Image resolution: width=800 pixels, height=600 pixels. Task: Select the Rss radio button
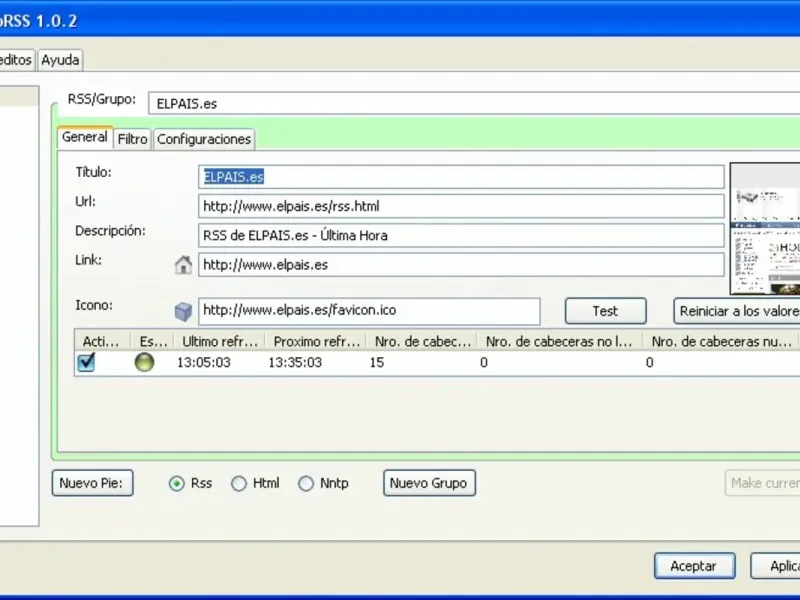tap(177, 483)
